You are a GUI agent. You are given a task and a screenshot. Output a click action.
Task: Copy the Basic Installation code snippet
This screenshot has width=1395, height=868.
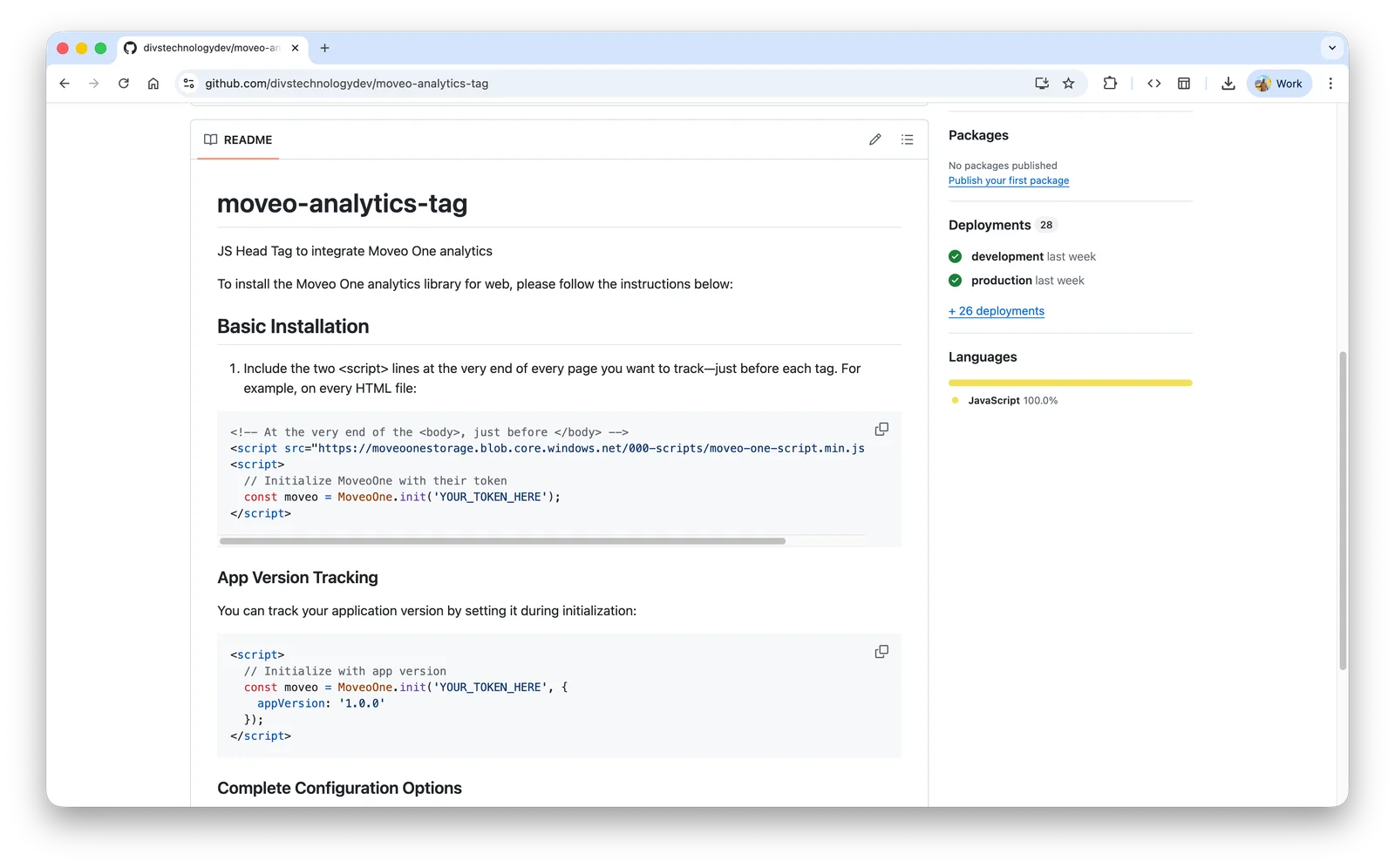pyautogui.click(x=881, y=429)
